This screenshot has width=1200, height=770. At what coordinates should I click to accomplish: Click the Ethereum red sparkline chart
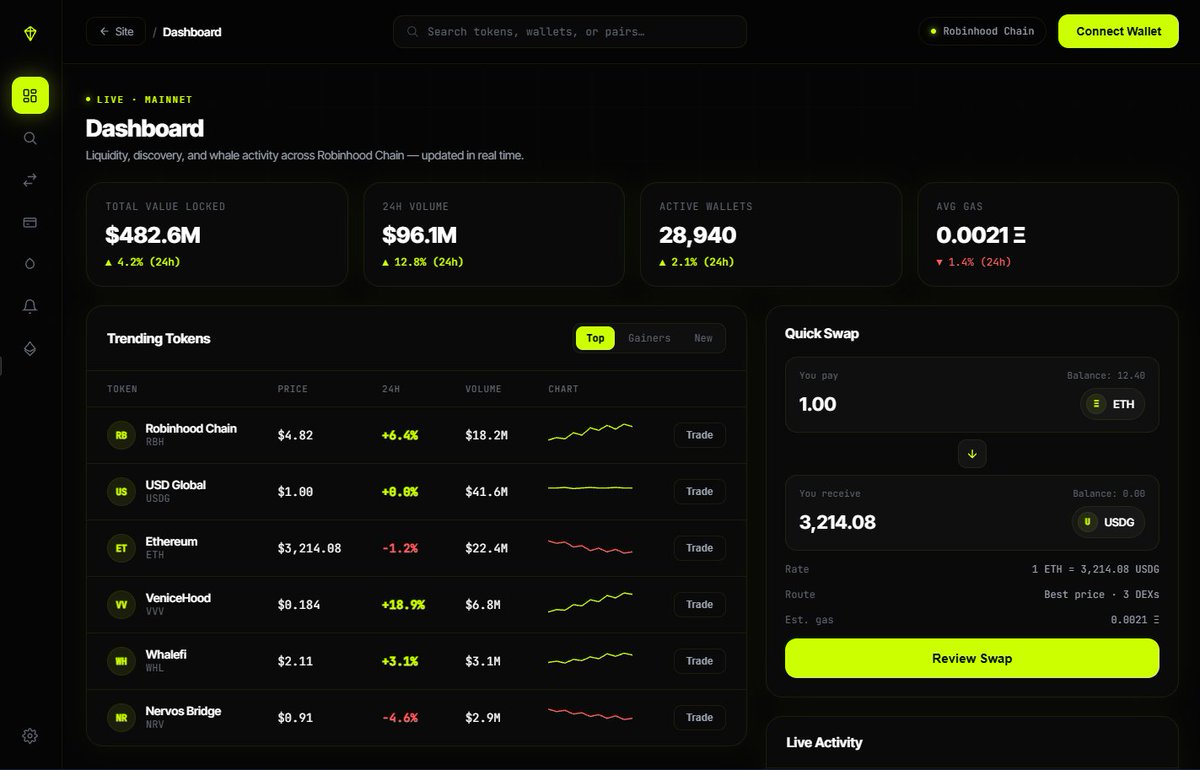(x=590, y=547)
